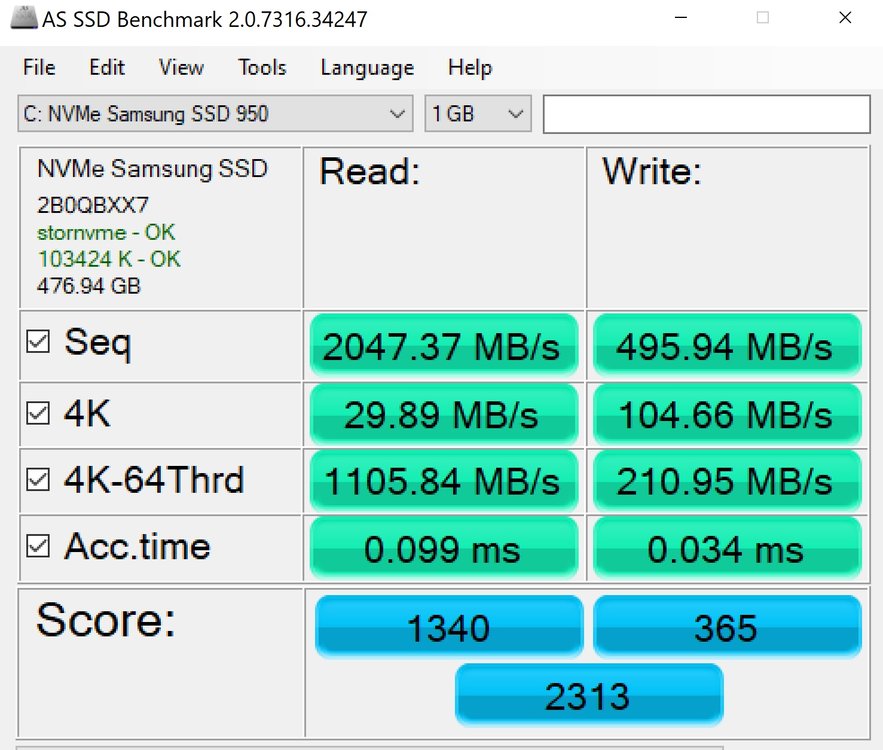Click the read score 1340 bar
This screenshot has height=750, width=883.
pos(448,627)
